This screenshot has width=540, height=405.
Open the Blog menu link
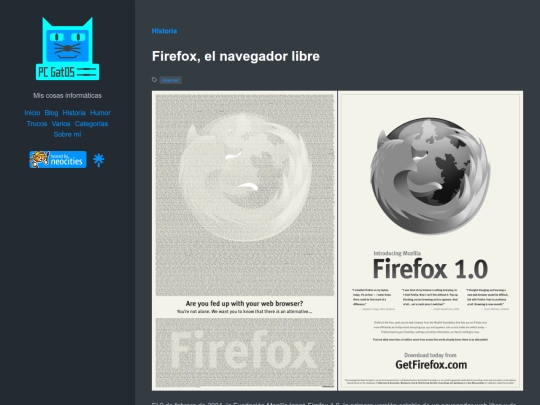[51, 113]
